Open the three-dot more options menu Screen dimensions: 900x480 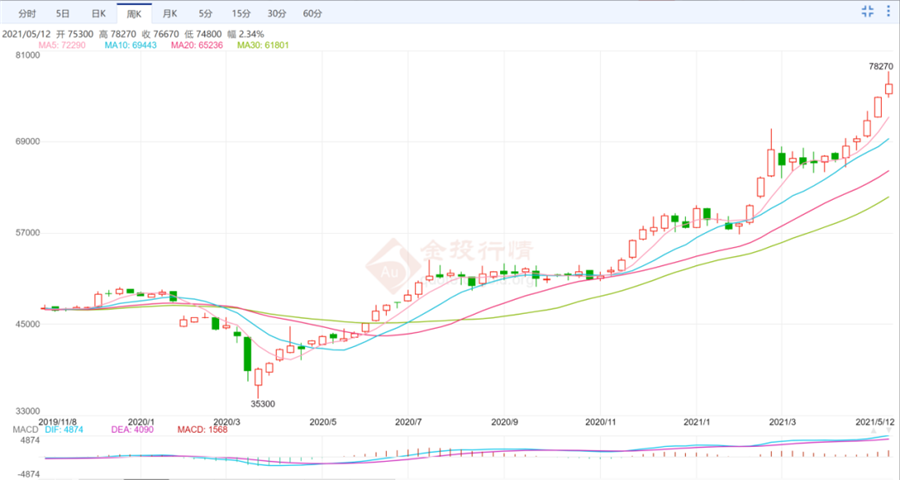886,12
